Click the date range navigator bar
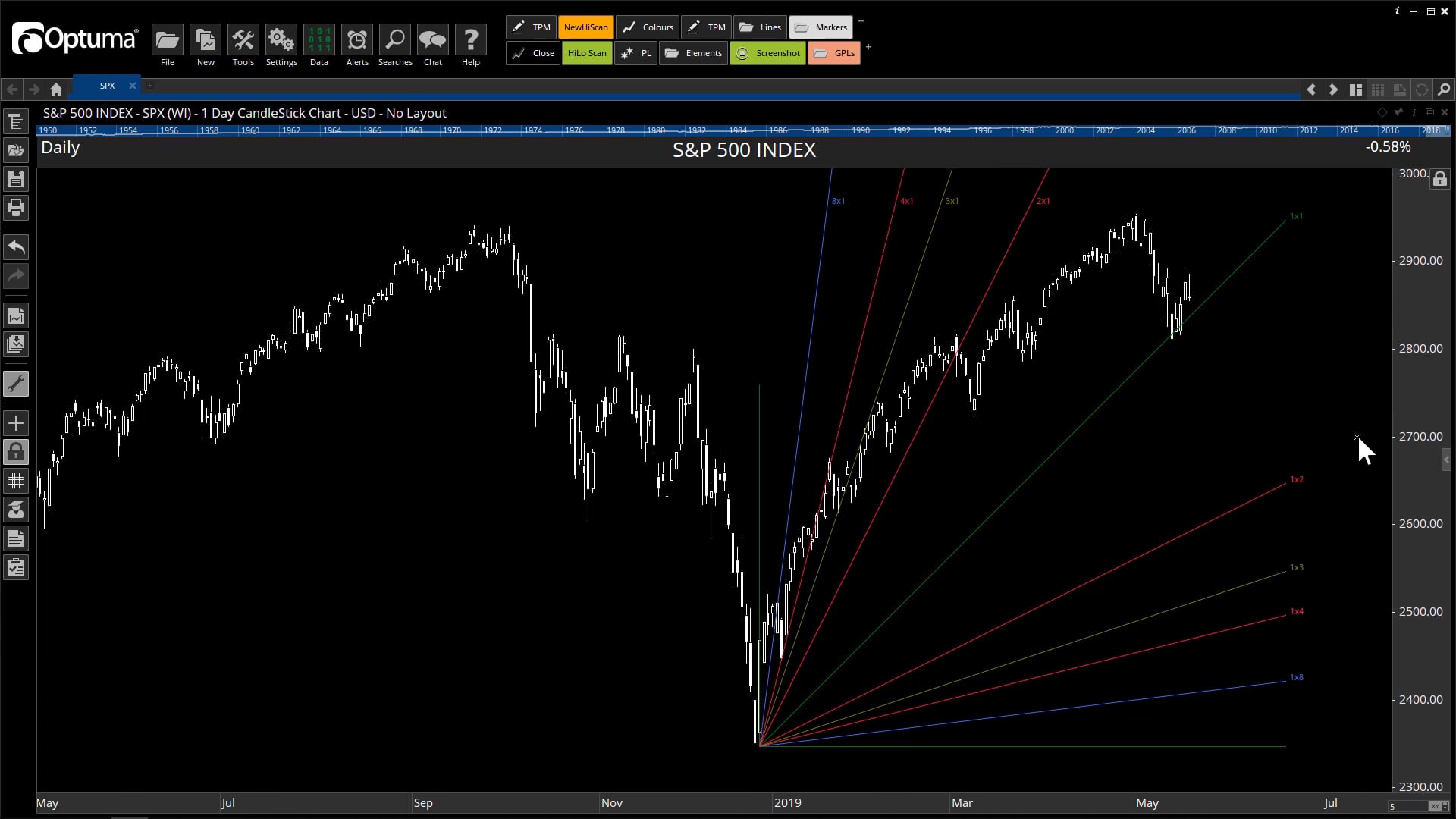 [743, 130]
